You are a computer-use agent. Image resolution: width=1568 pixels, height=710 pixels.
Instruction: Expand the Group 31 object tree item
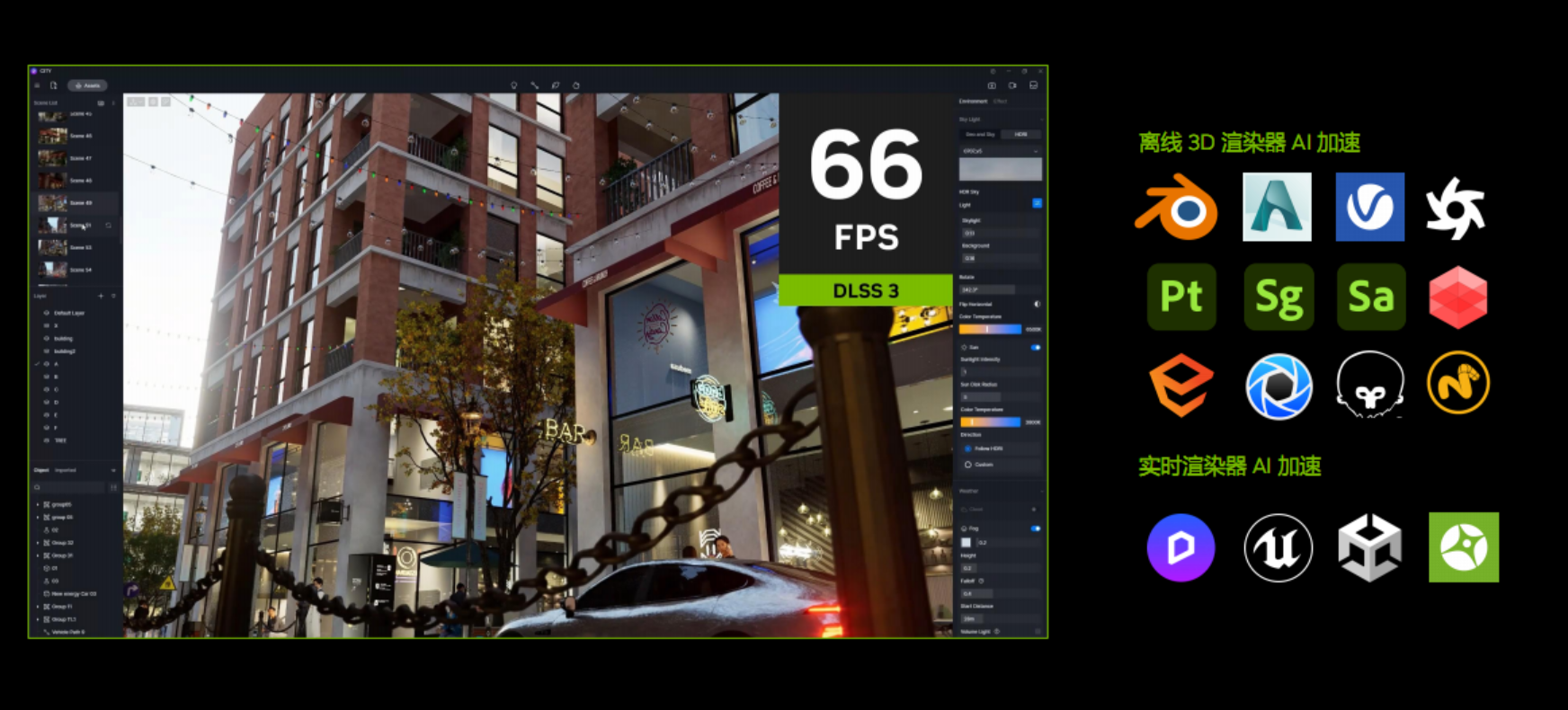(x=38, y=555)
